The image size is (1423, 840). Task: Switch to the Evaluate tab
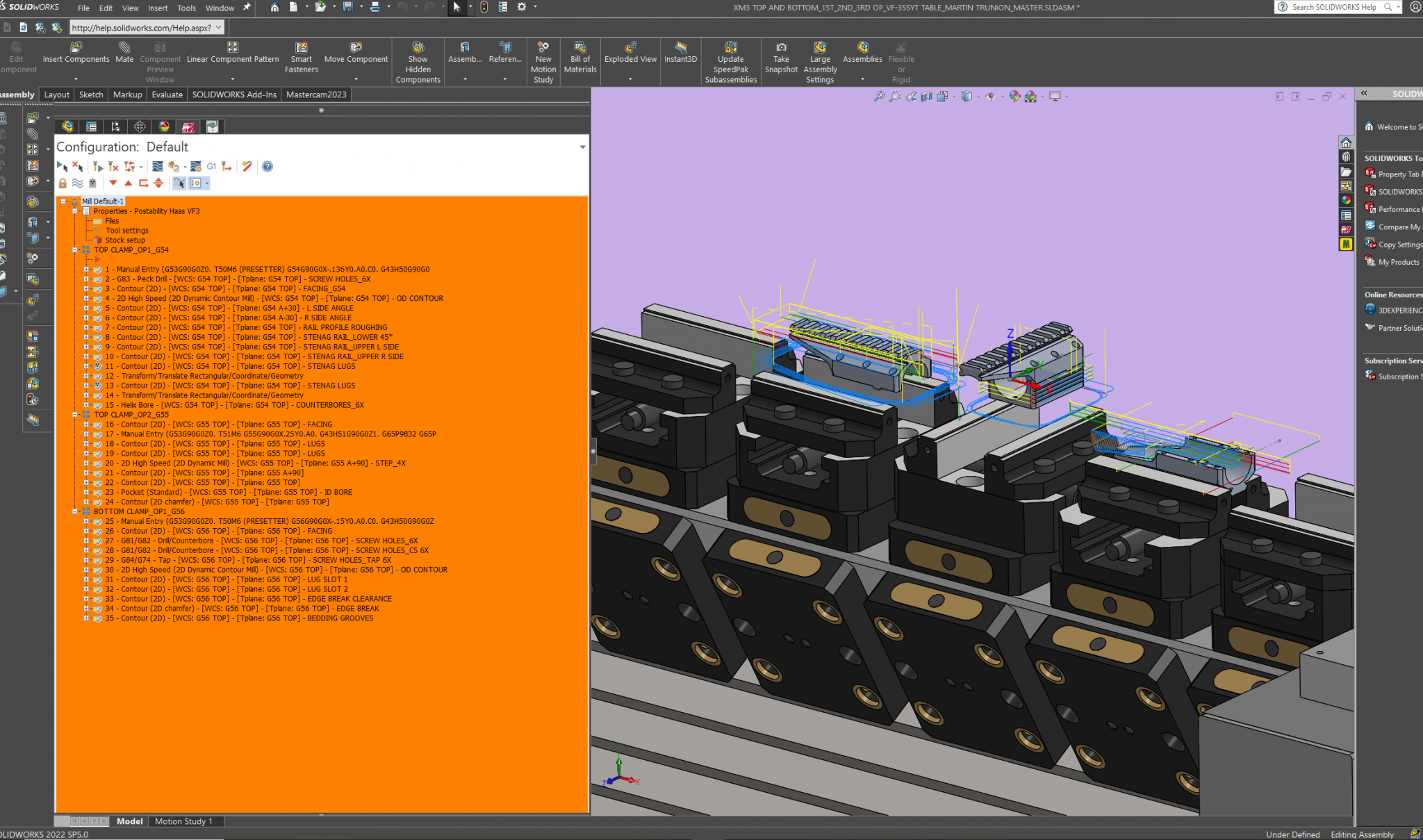(x=167, y=94)
